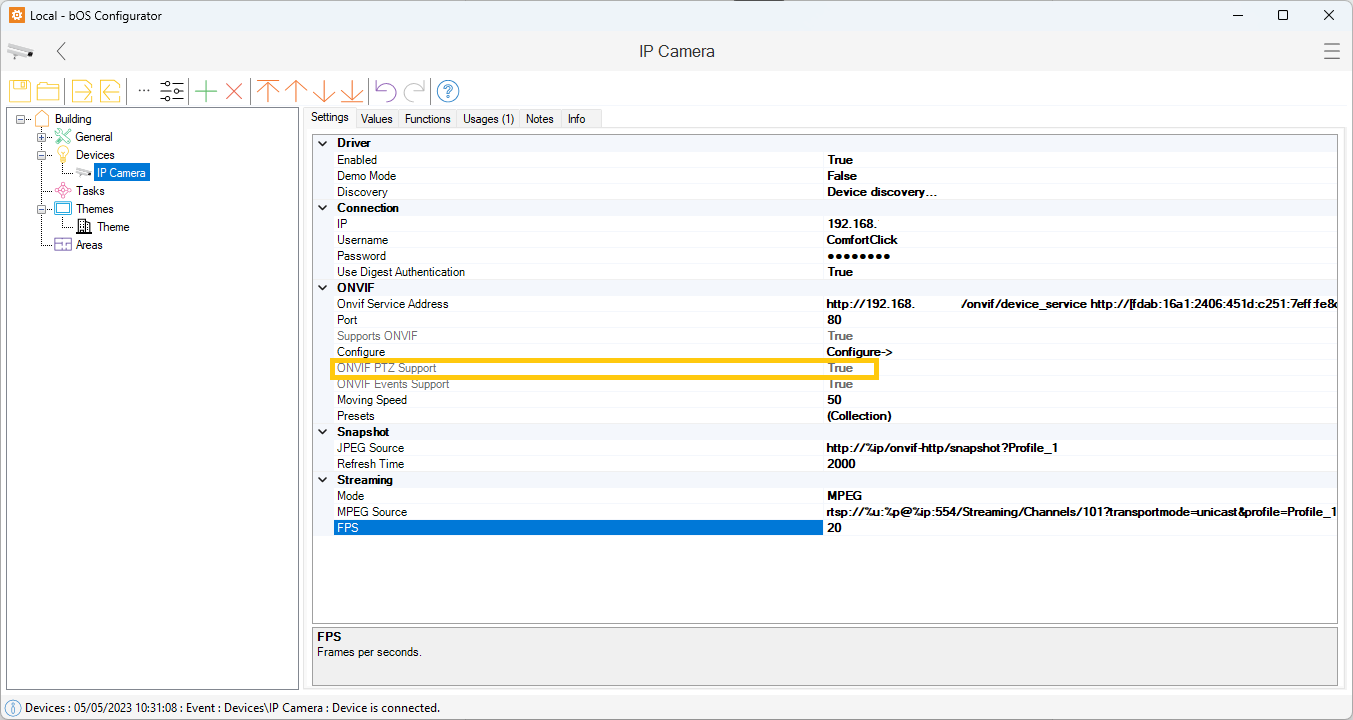The image size is (1353, 720).
Task: Click the grey Redo icon
Action: click(x=415, y=91)
